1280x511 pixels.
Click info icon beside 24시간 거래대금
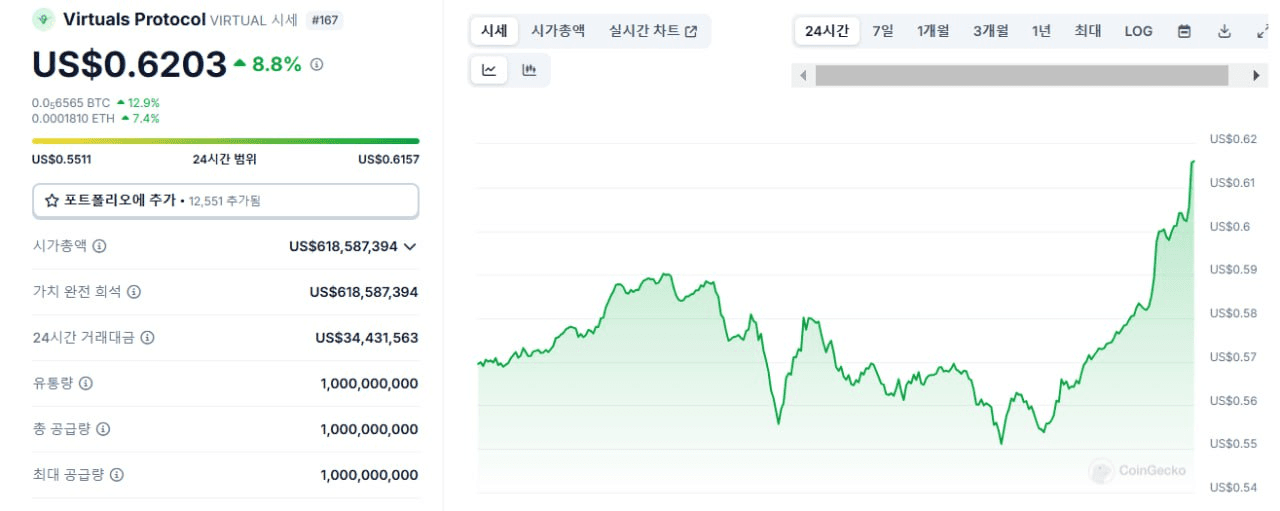pyautogui.click(x=147, y=338)
